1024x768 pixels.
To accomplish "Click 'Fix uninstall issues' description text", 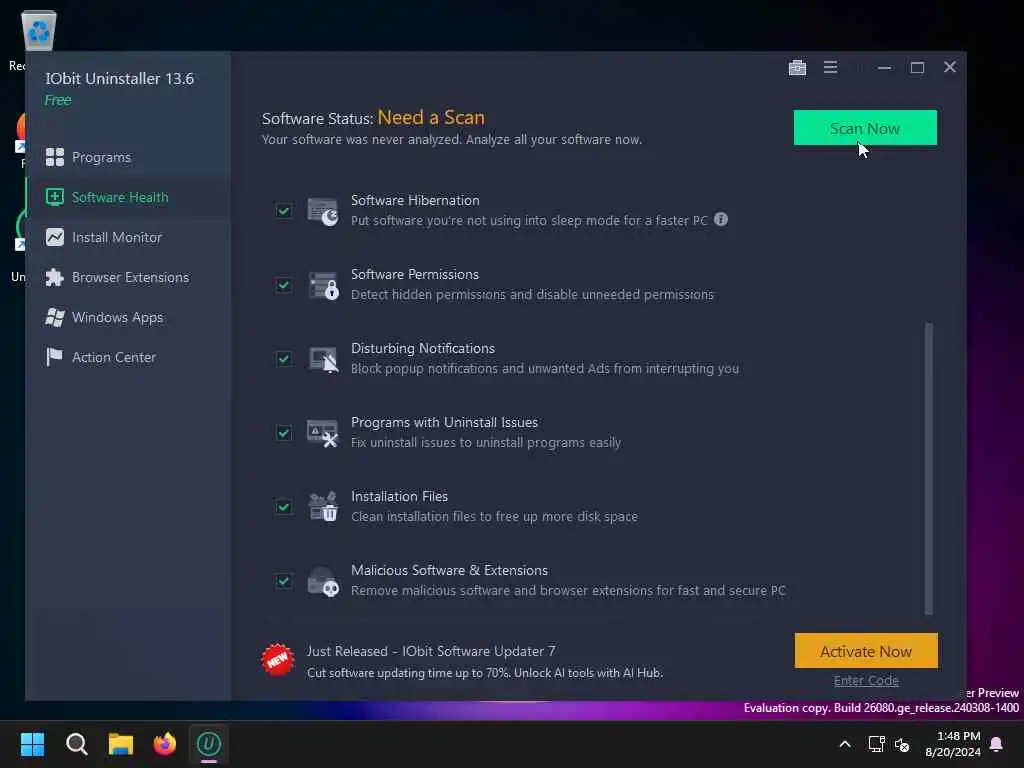I will click(x=486, y=442).
